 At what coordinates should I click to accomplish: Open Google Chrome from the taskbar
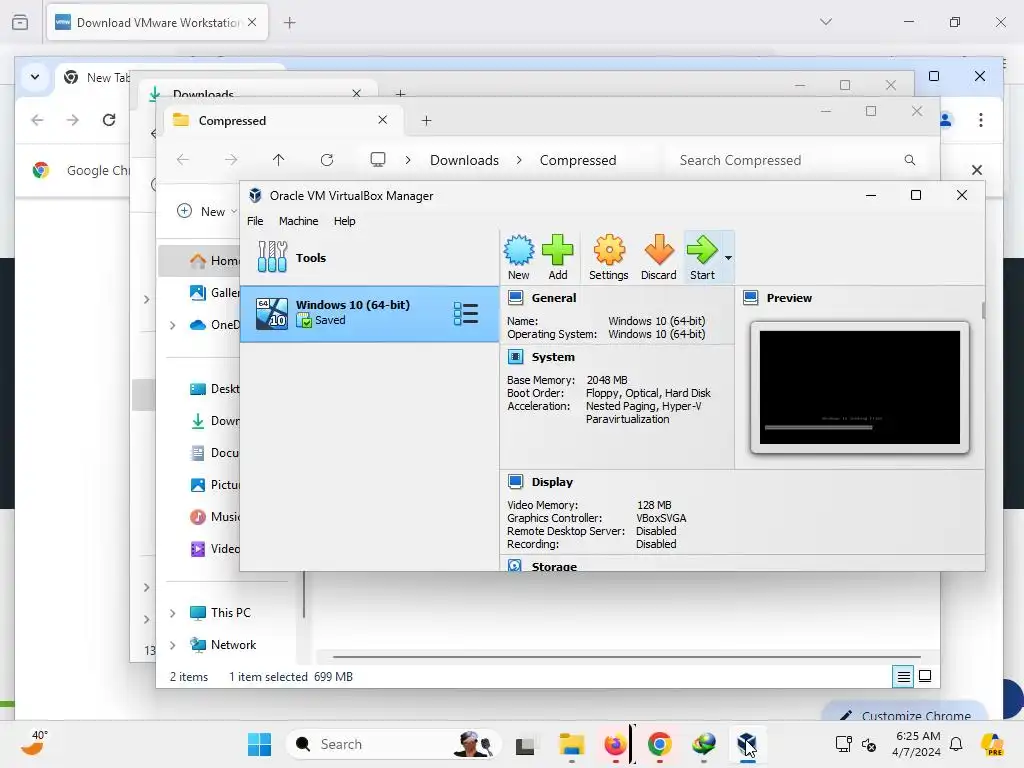[660, 744]
